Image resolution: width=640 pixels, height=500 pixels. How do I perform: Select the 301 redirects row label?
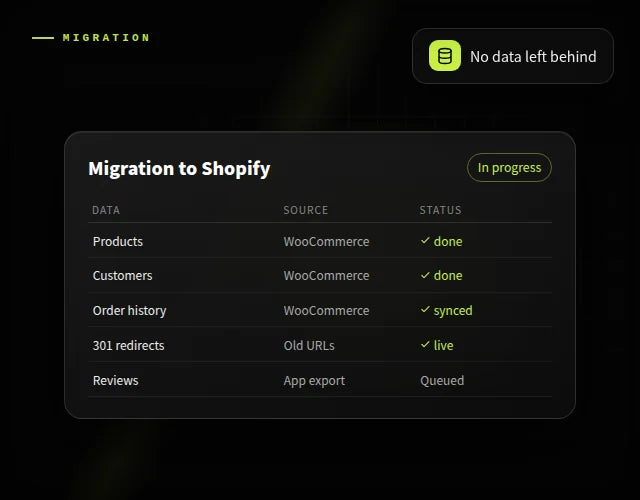[x=128, y=346]
